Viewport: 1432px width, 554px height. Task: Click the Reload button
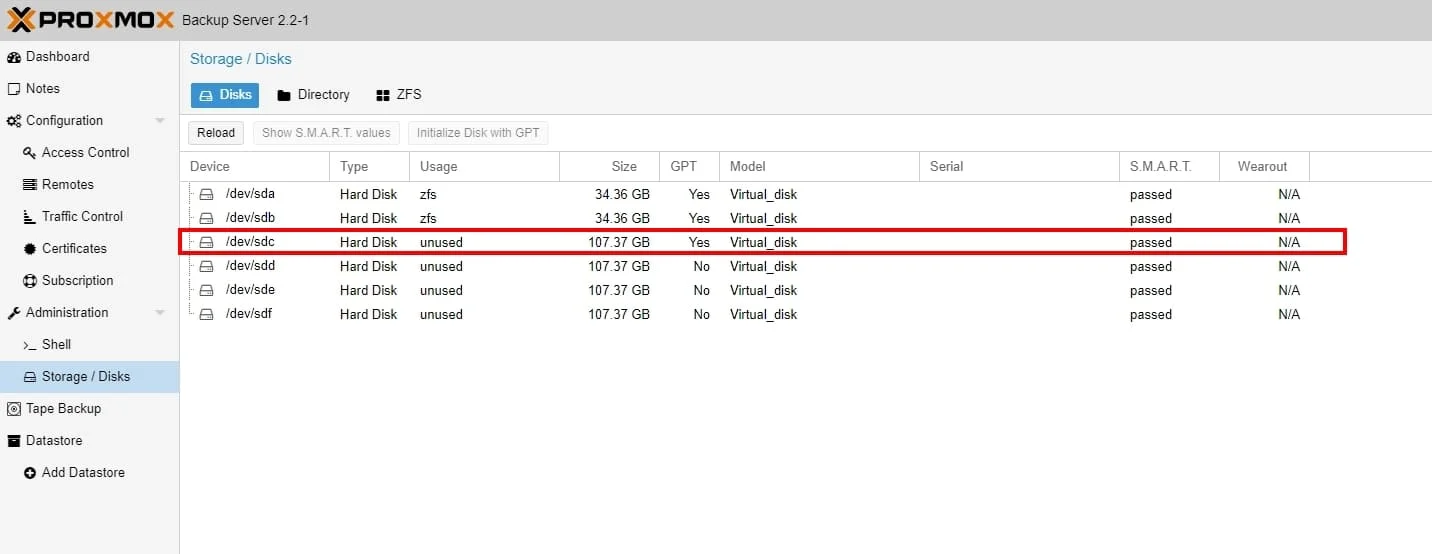(x=216, y=133)
